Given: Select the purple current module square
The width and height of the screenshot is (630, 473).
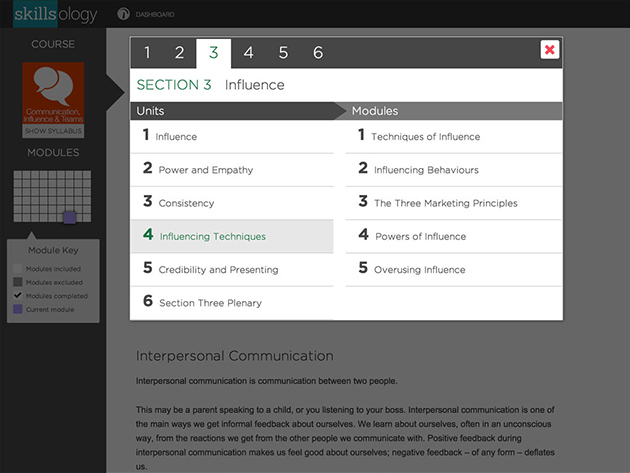Looking at the screenshot, I should tap(69, 217).
